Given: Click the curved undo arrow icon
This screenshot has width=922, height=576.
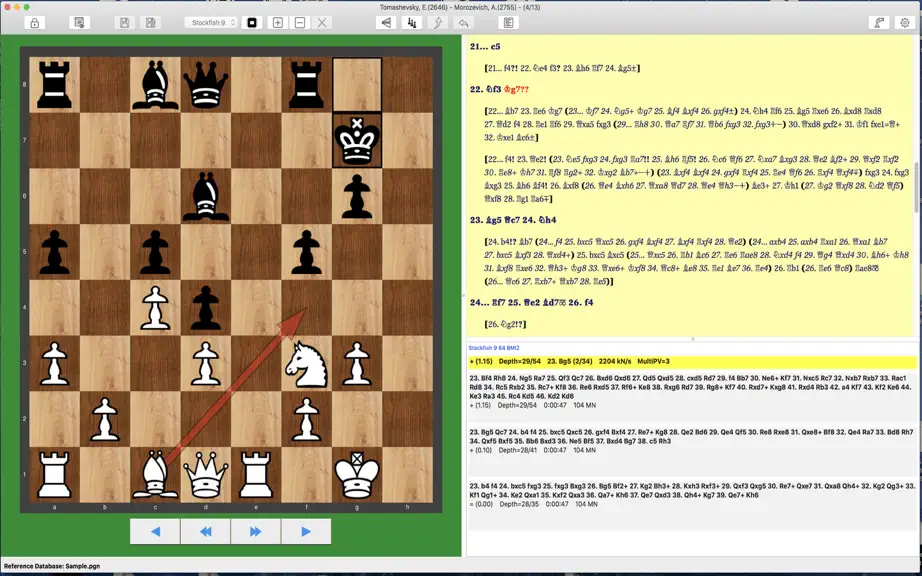Looking at the screenshot, I should pyautogui.click(x=463, y=23).
